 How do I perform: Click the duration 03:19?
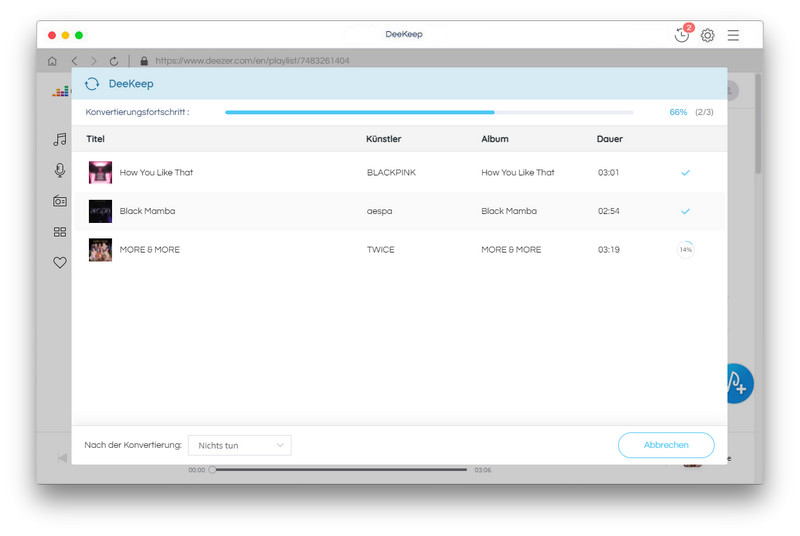coord(609,250)
